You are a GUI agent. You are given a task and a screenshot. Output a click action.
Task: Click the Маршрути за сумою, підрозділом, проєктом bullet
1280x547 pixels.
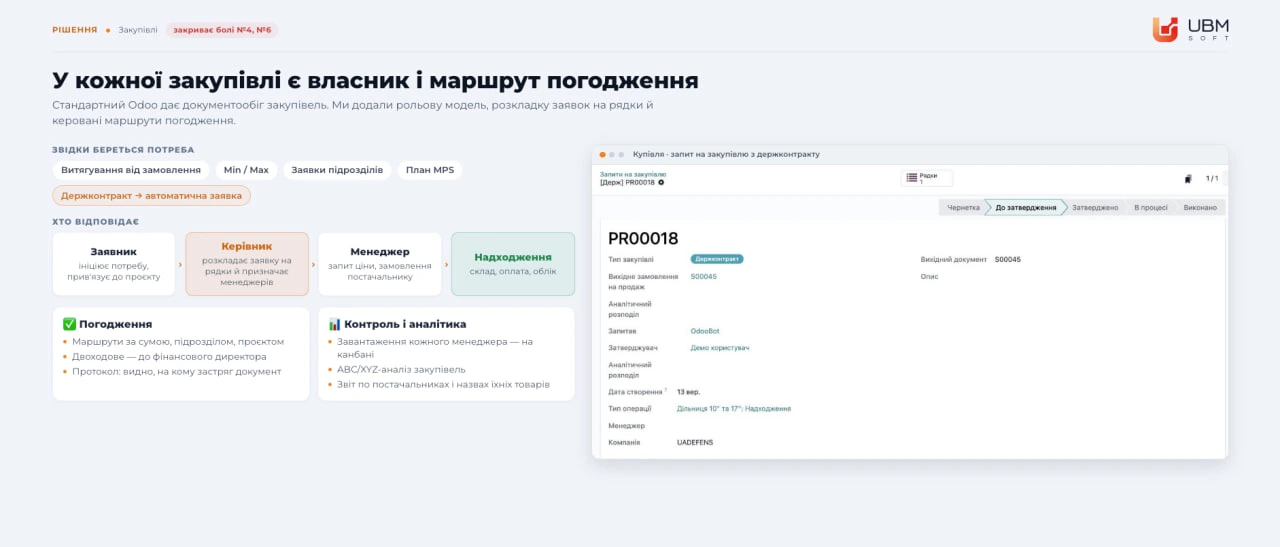178,341
